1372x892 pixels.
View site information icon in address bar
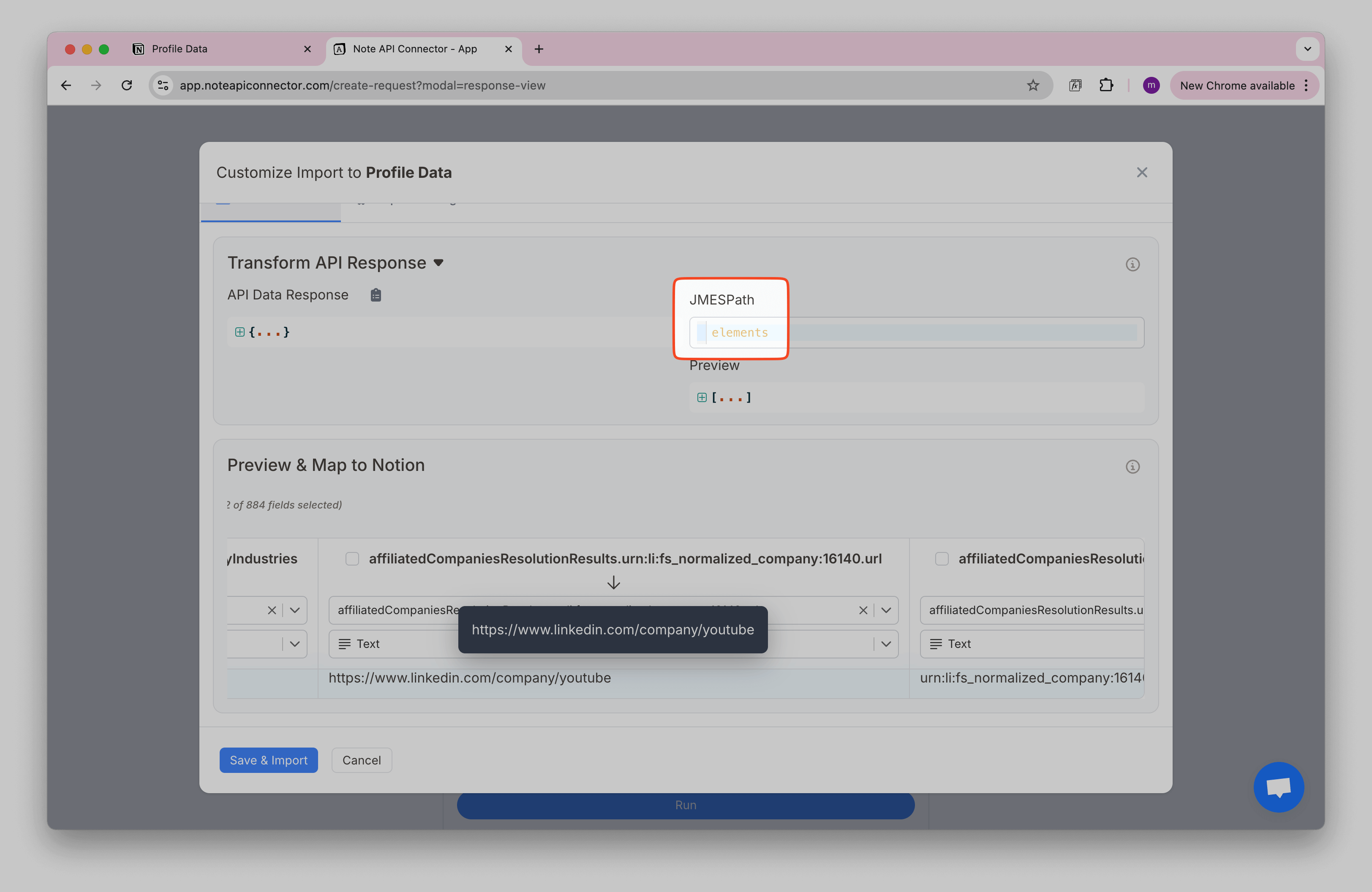click(x=163, y=85)
